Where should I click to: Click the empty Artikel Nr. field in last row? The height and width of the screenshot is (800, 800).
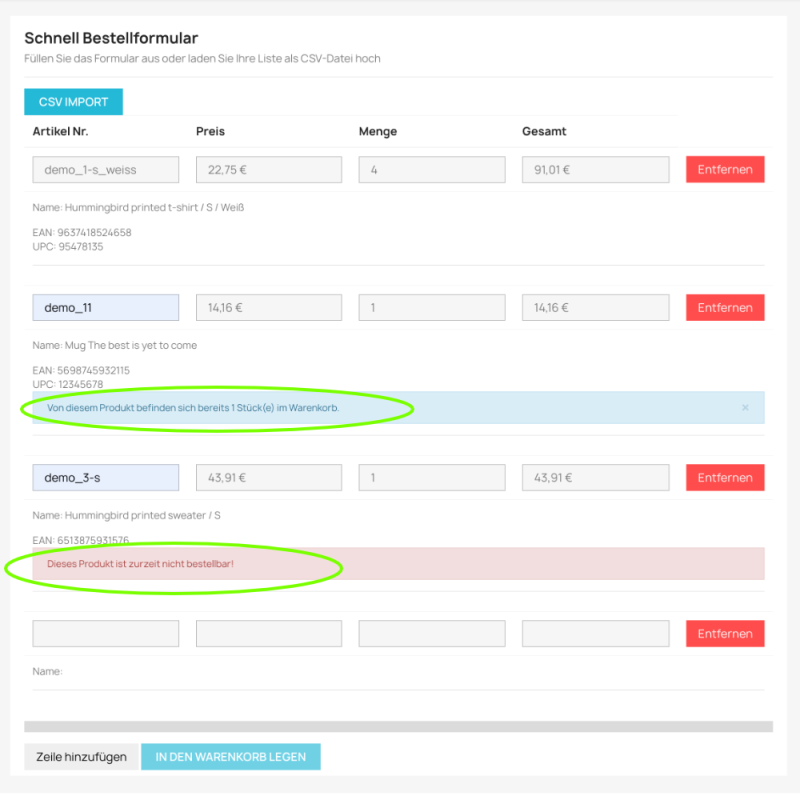pos(105,633)
